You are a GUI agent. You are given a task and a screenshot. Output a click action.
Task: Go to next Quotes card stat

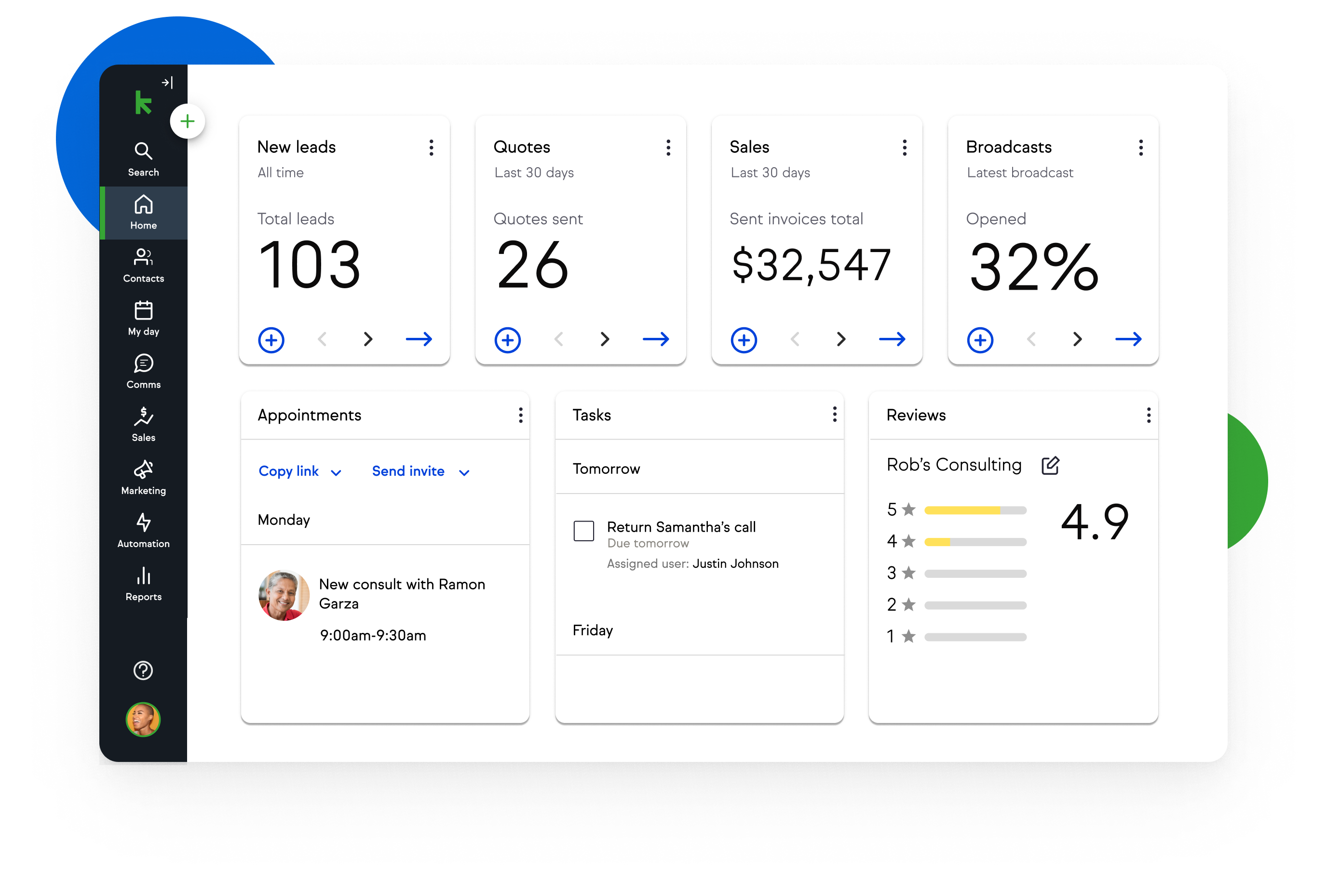coord(605,339)
